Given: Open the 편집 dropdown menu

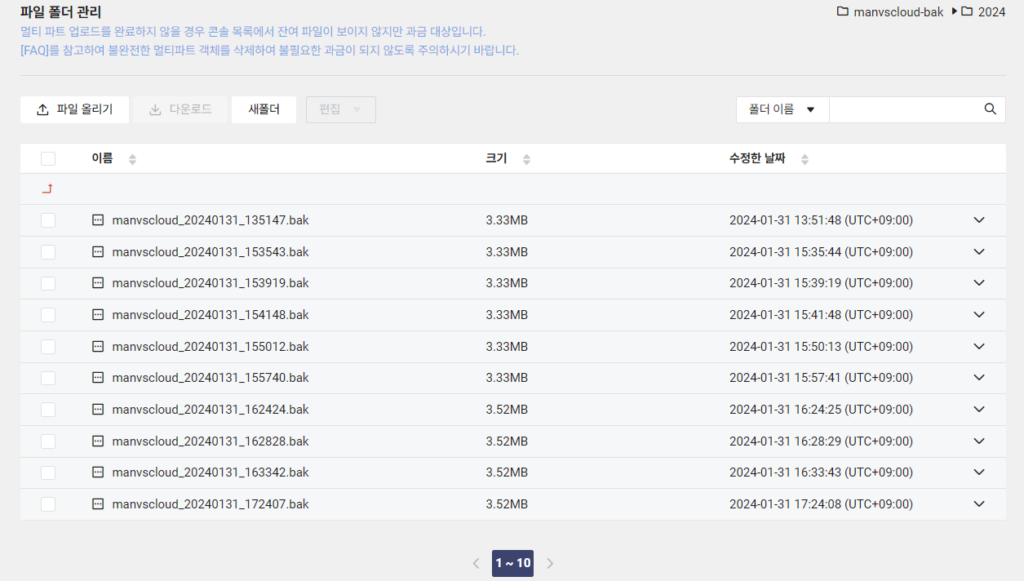Looking at the screenshot, I should pos(340,109).
